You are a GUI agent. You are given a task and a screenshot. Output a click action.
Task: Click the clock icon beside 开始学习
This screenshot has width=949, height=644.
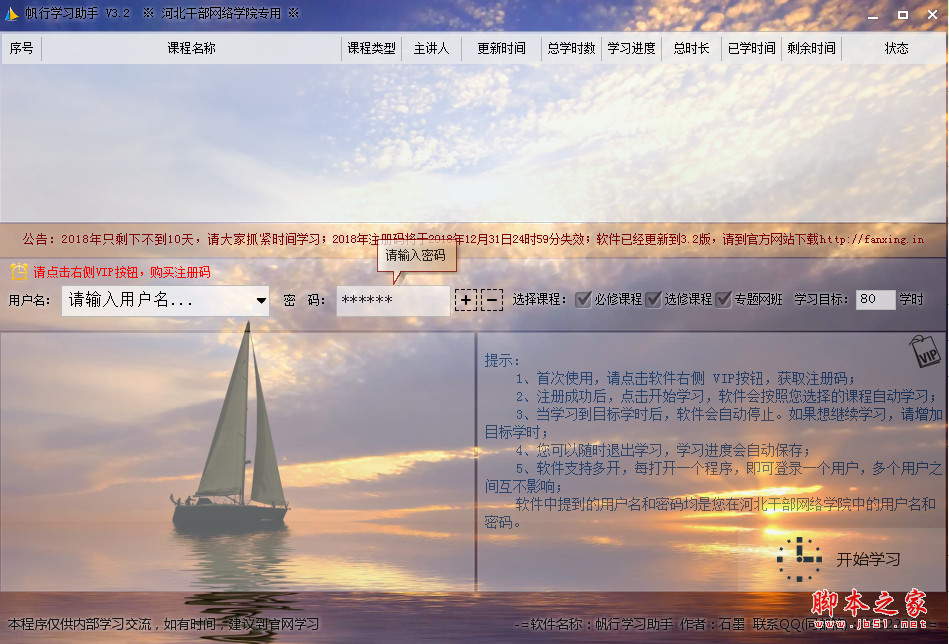pyautogui.click(x=801, y=560)
